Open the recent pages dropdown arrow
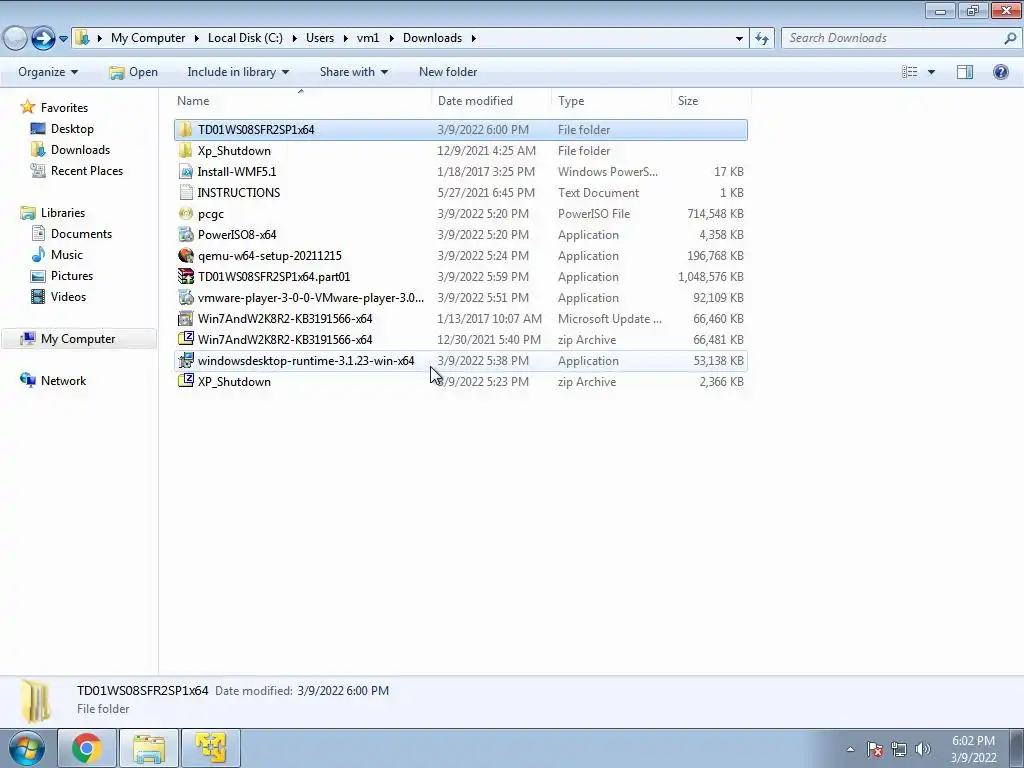 (x=63, y=39)
